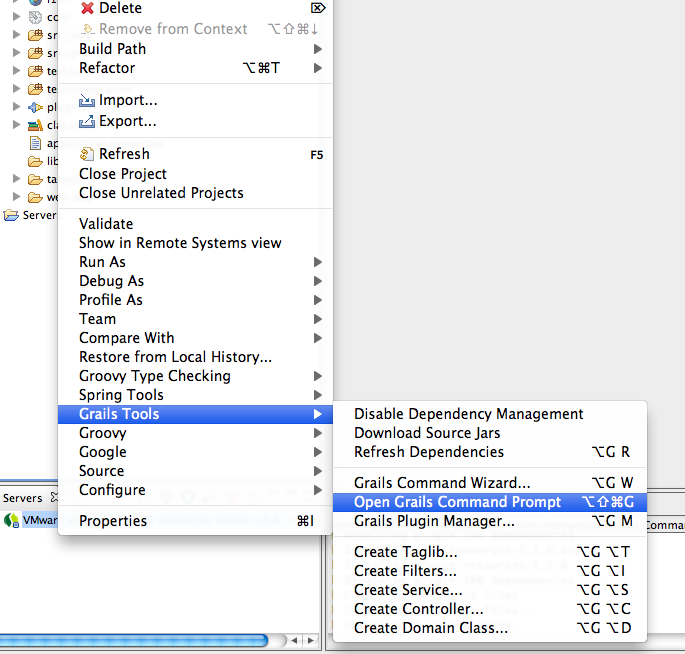Expand the 'ta' folder tree node
The height and width of the screenshot is (654, 685).
[17, 178]
